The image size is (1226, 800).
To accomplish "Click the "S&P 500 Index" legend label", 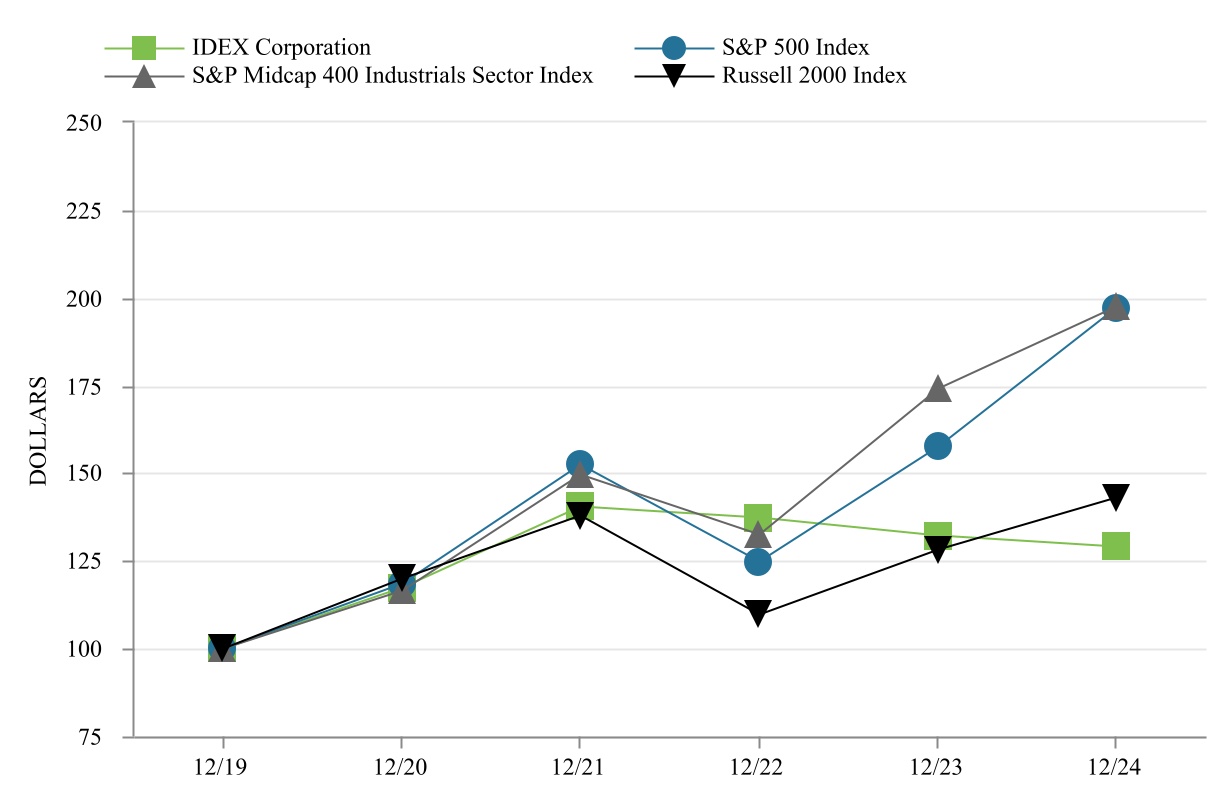I will pos(795,47).
